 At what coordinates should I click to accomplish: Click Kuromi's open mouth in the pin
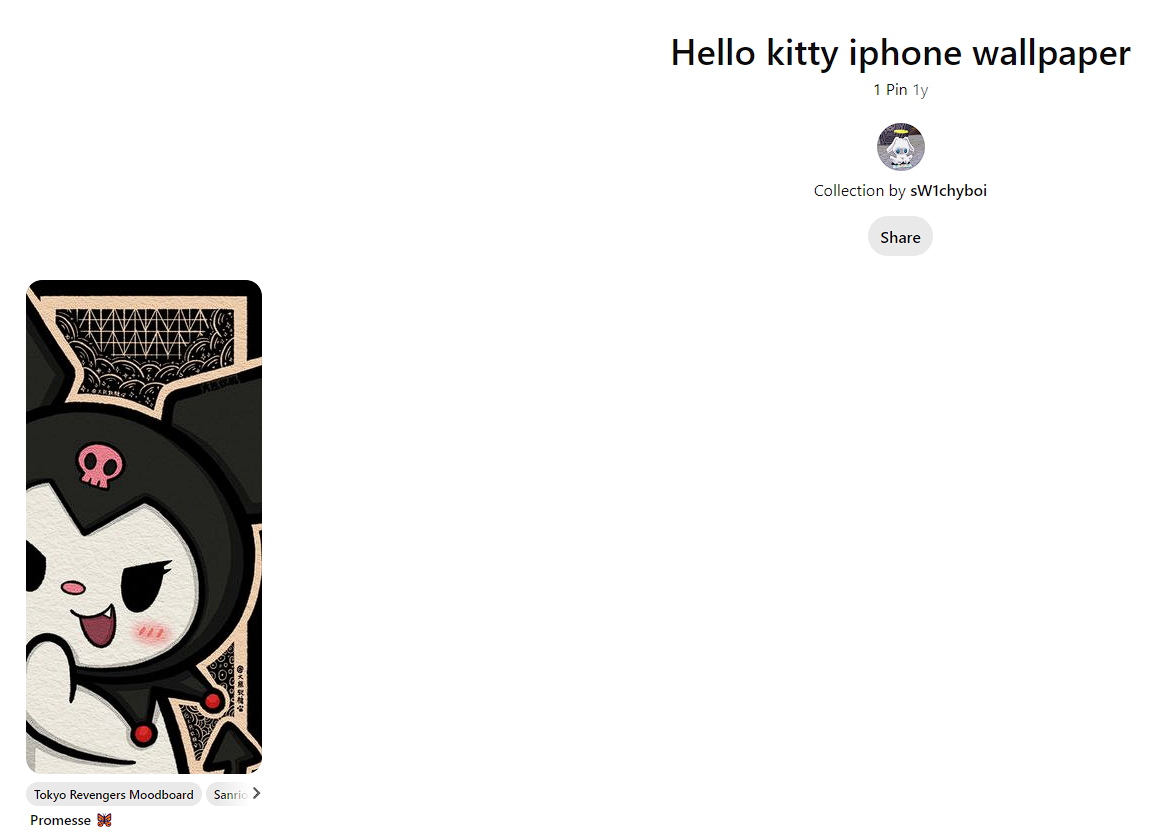97,628
